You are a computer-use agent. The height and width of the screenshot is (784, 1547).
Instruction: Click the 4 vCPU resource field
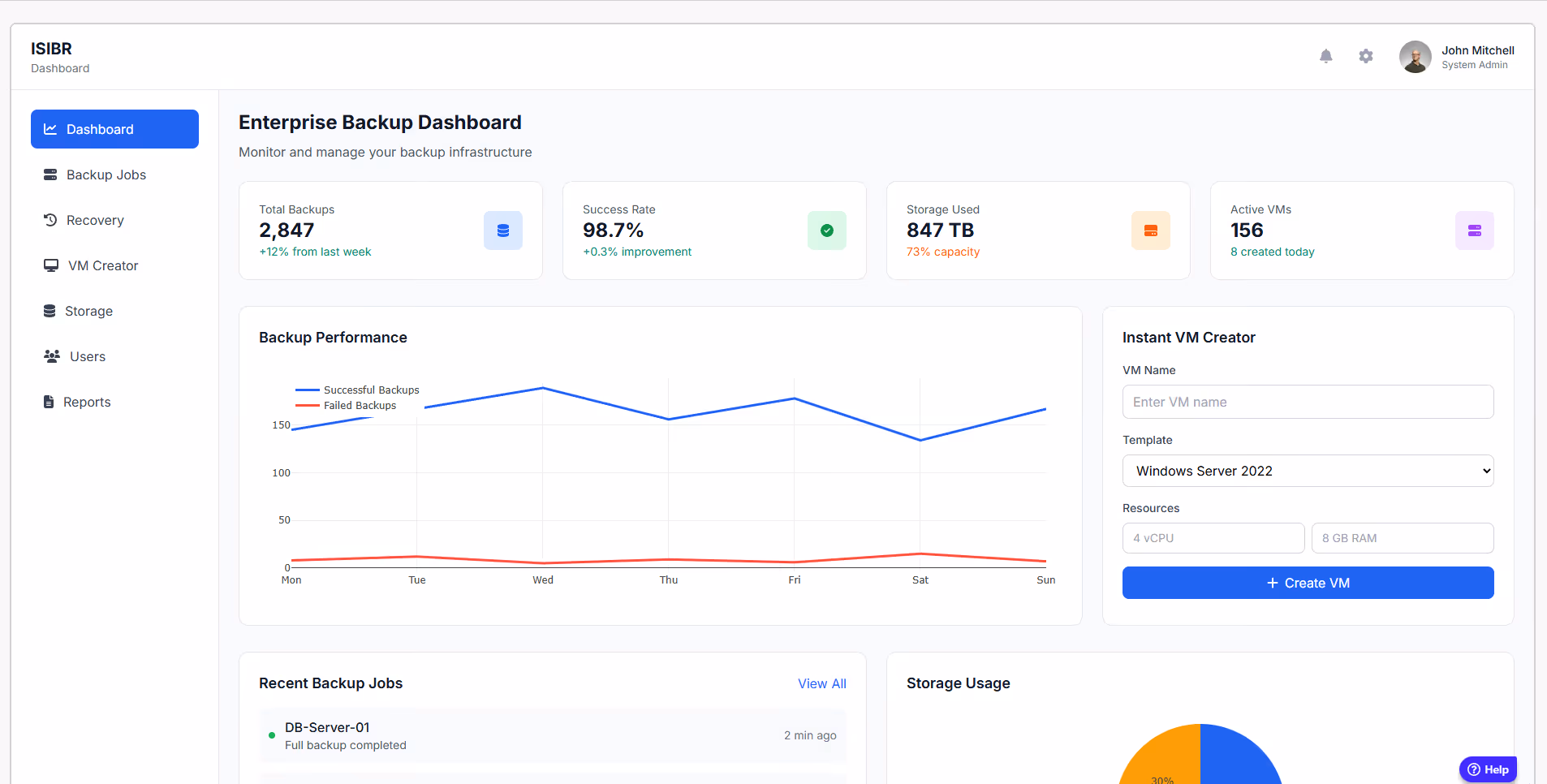[x=1213, y=538]
